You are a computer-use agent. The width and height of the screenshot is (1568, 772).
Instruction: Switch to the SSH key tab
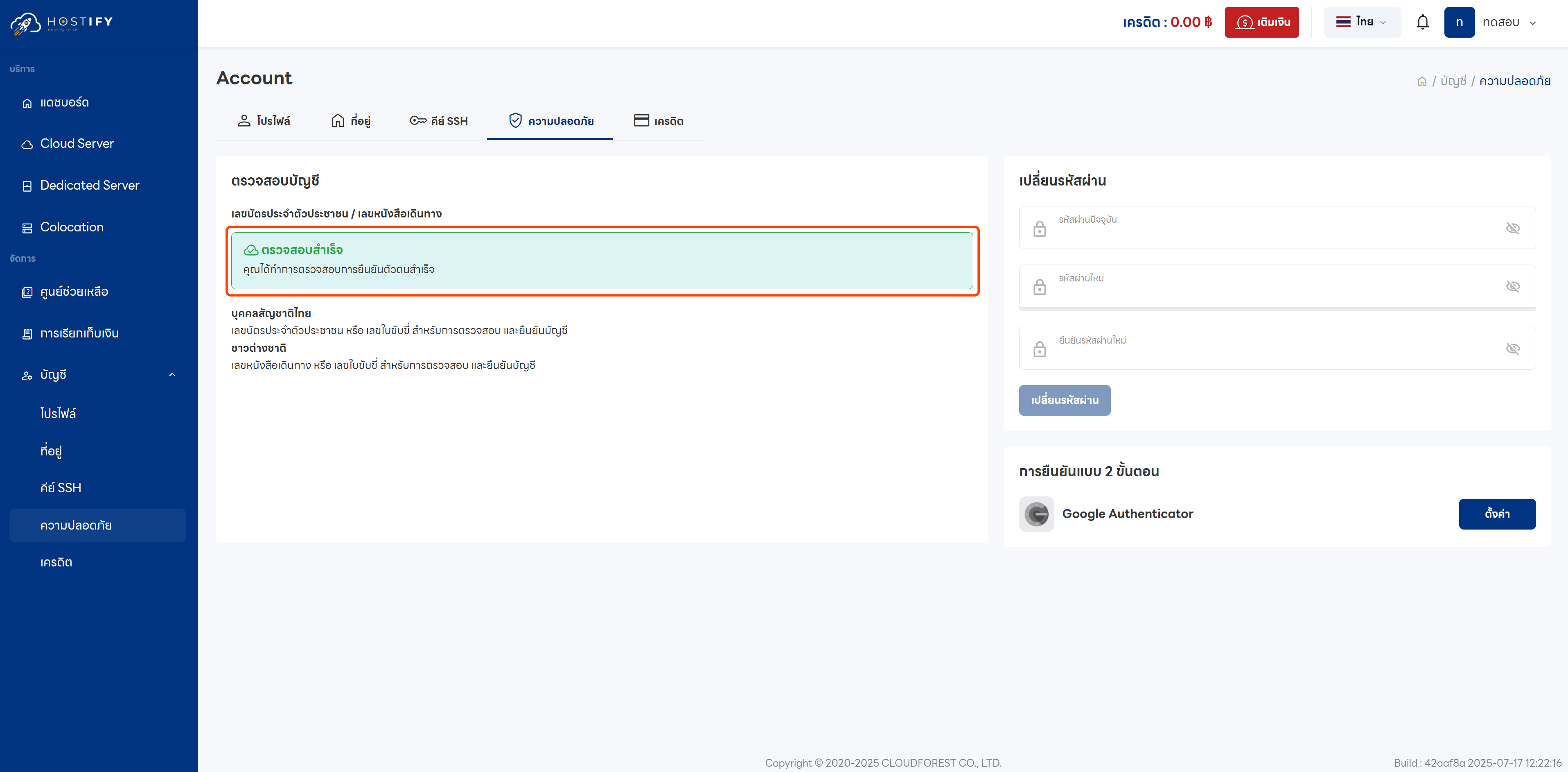pyautogui.click(x=438, y=121)
